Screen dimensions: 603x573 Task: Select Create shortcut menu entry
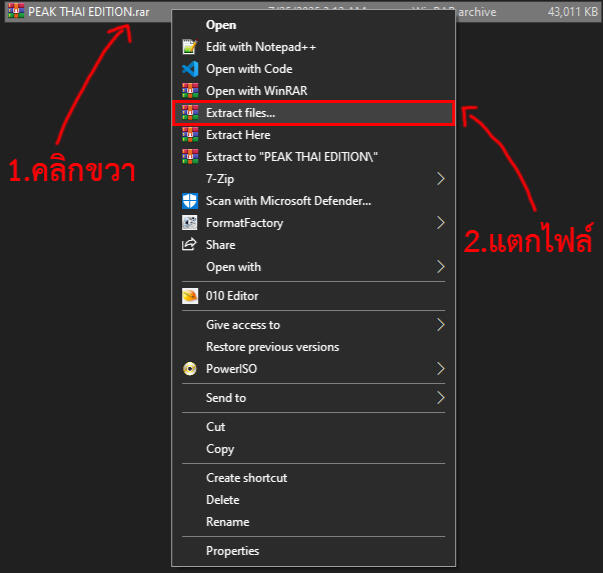[x=246, y=478]
